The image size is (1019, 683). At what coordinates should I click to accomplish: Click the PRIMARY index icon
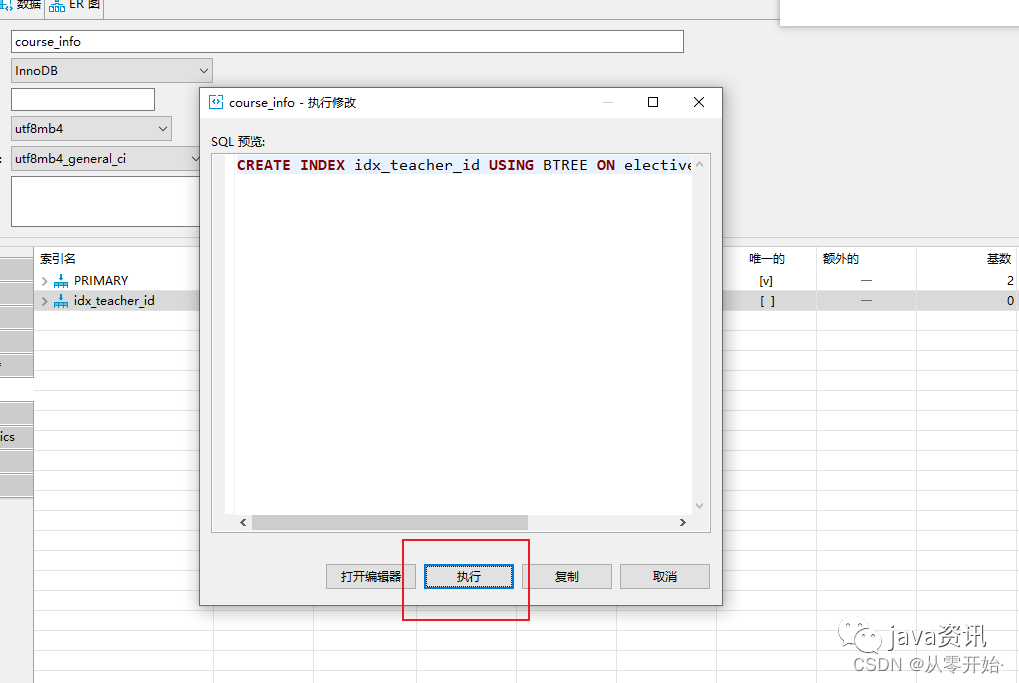[61, 281]
